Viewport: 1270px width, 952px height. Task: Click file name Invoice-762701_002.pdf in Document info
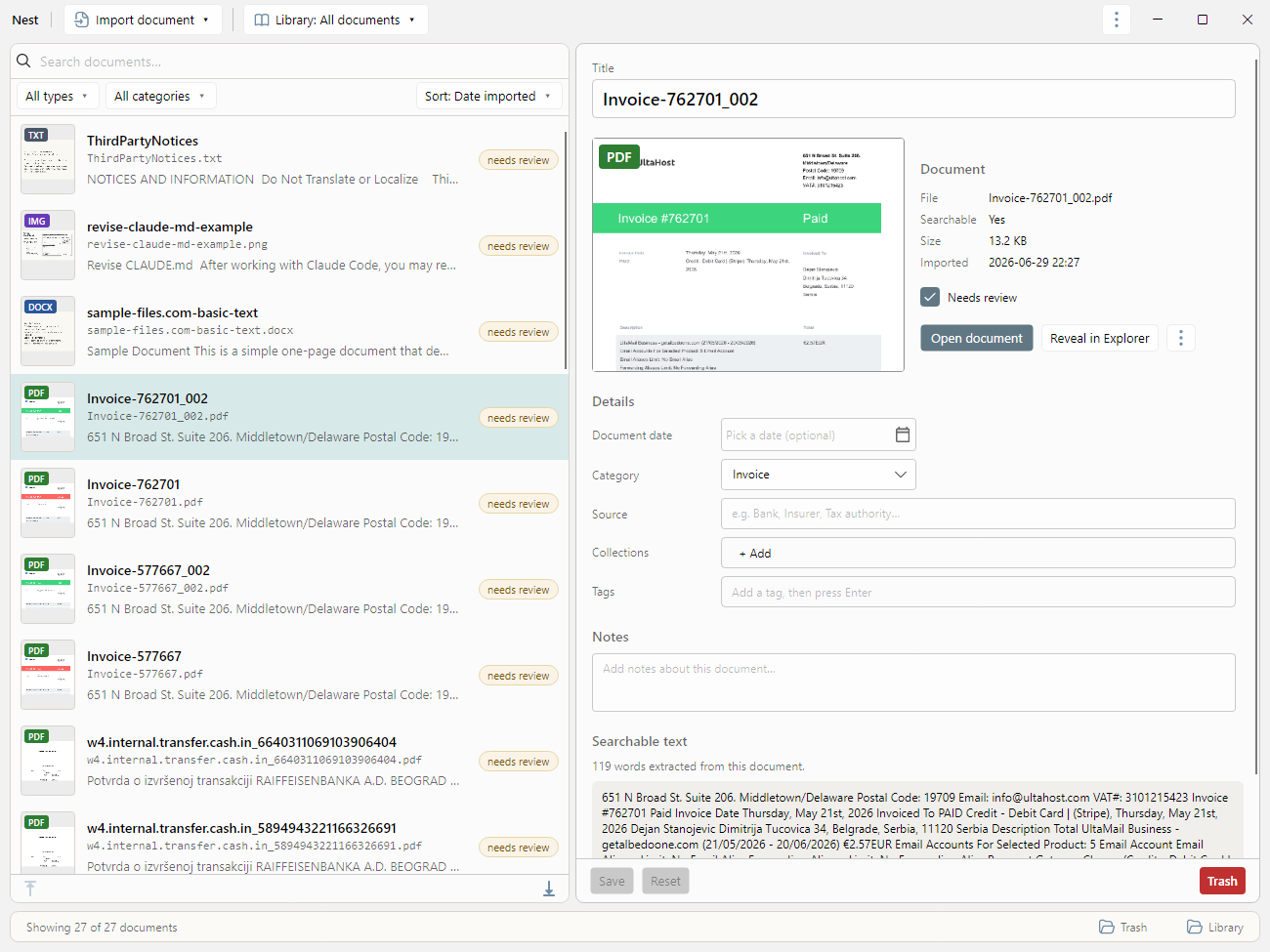[1050, 197]
